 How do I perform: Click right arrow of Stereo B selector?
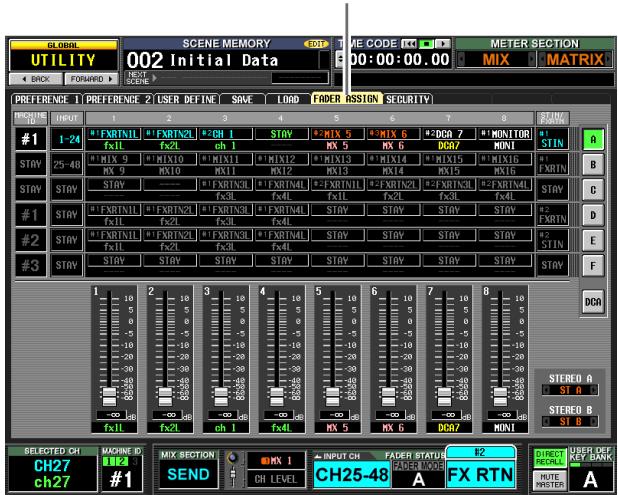point(593,422)
